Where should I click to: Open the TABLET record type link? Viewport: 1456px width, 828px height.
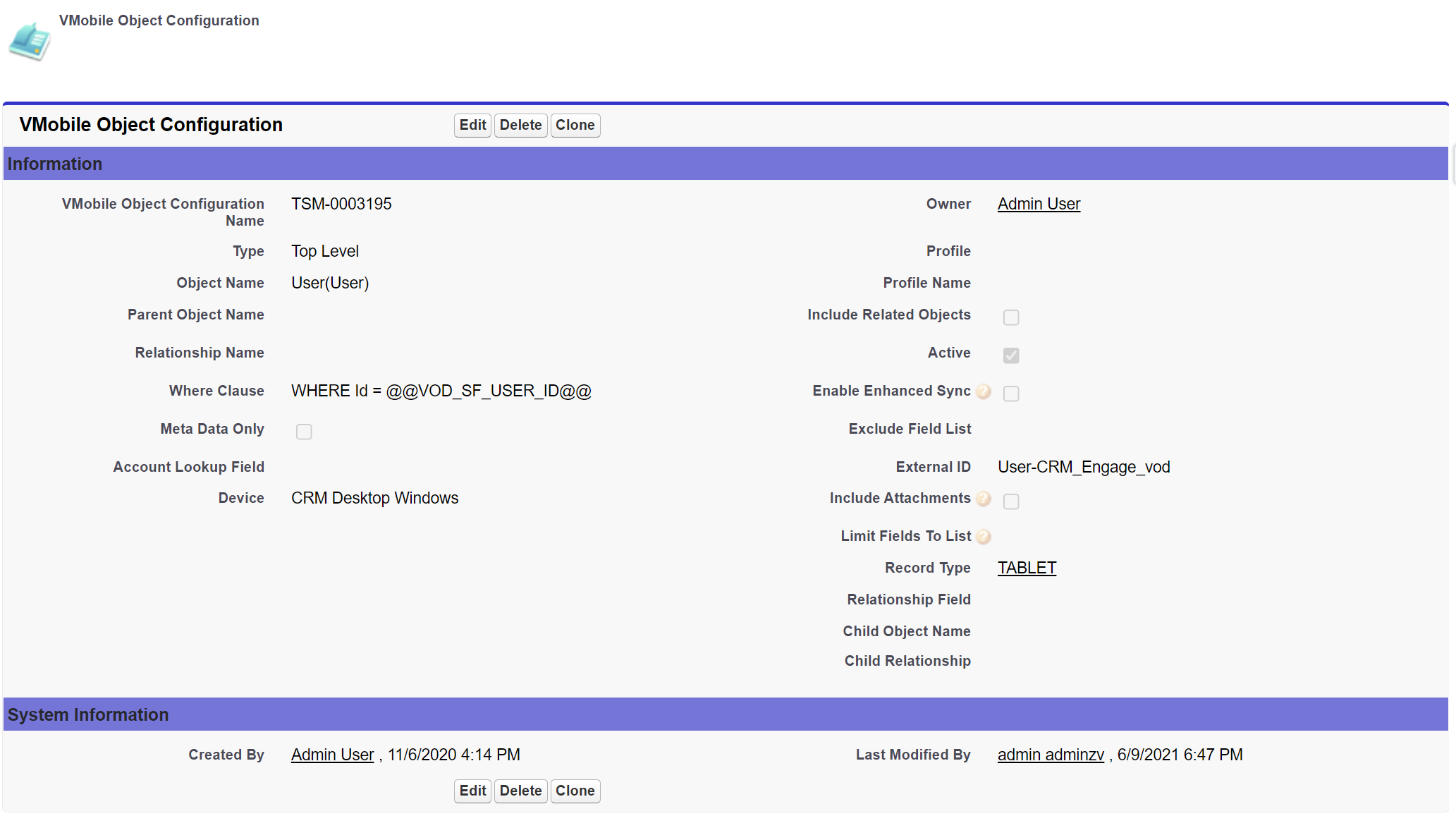1027,568
